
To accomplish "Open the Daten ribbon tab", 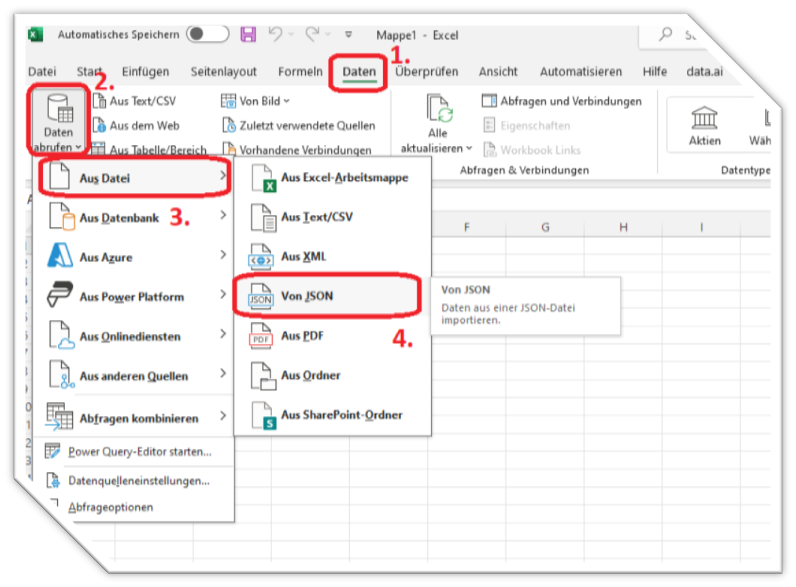I will pos(359,72).
